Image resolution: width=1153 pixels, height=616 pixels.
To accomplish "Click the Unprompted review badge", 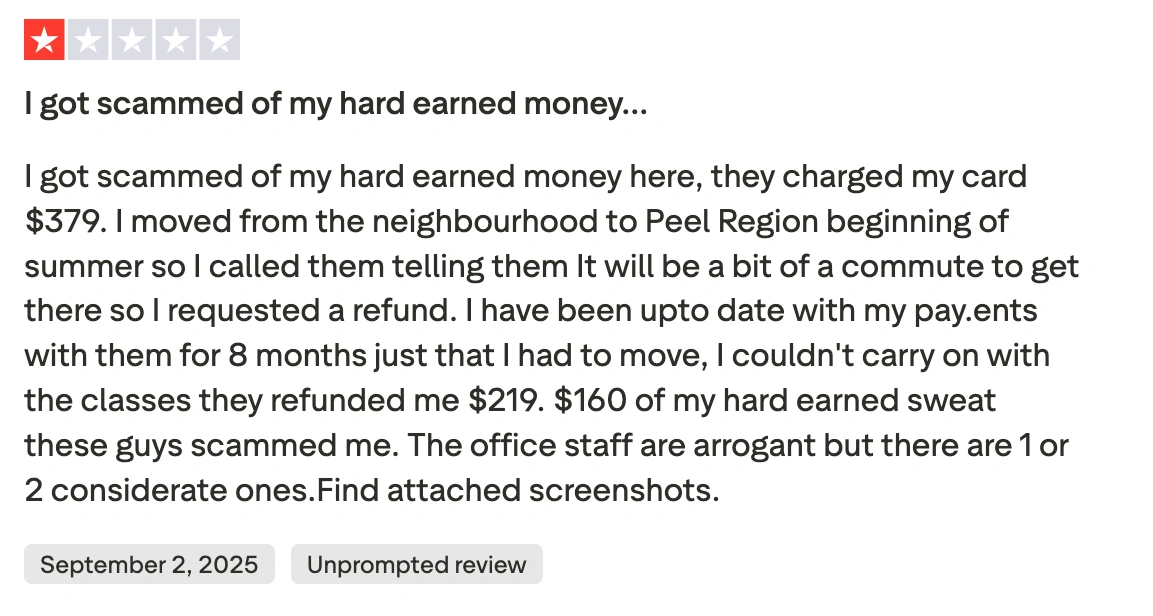I will tap(416, 564).
